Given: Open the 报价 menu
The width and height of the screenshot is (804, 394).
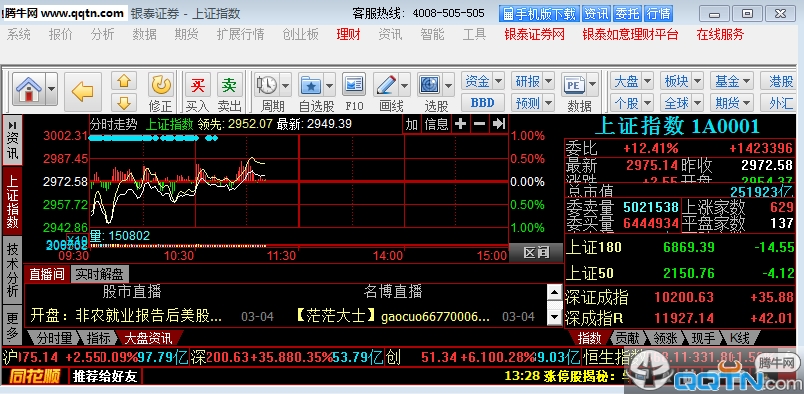Looking at the screenshot, I should pyautogui.click(x=61, y=34).
